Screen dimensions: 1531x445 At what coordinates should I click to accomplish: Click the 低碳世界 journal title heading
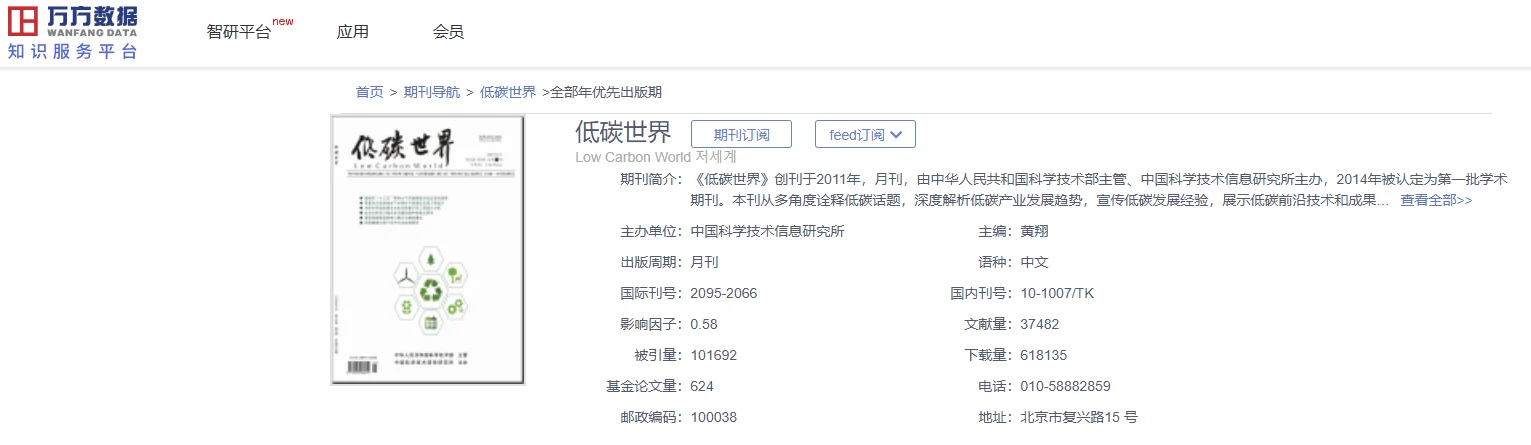click(623, 132)
